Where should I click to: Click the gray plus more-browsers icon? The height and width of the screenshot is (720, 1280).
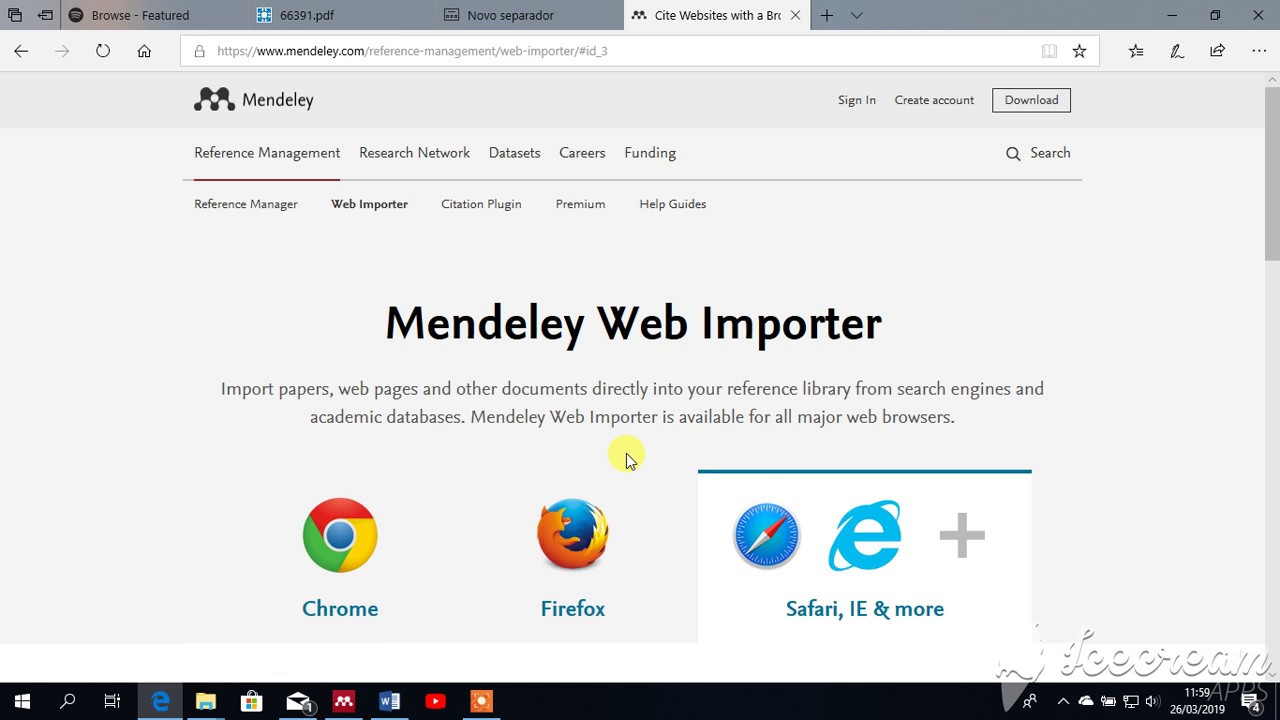point(962,535)
